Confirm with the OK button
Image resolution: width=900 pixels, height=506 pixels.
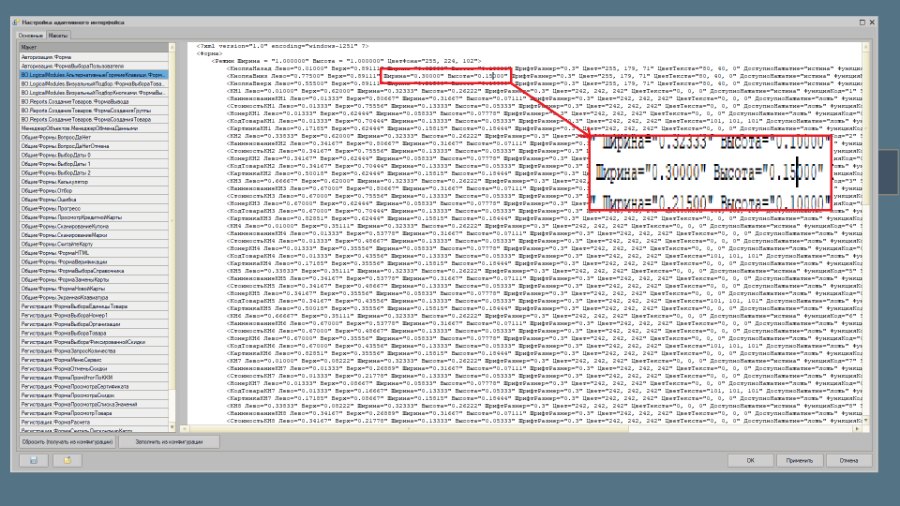tap(750, 460)
